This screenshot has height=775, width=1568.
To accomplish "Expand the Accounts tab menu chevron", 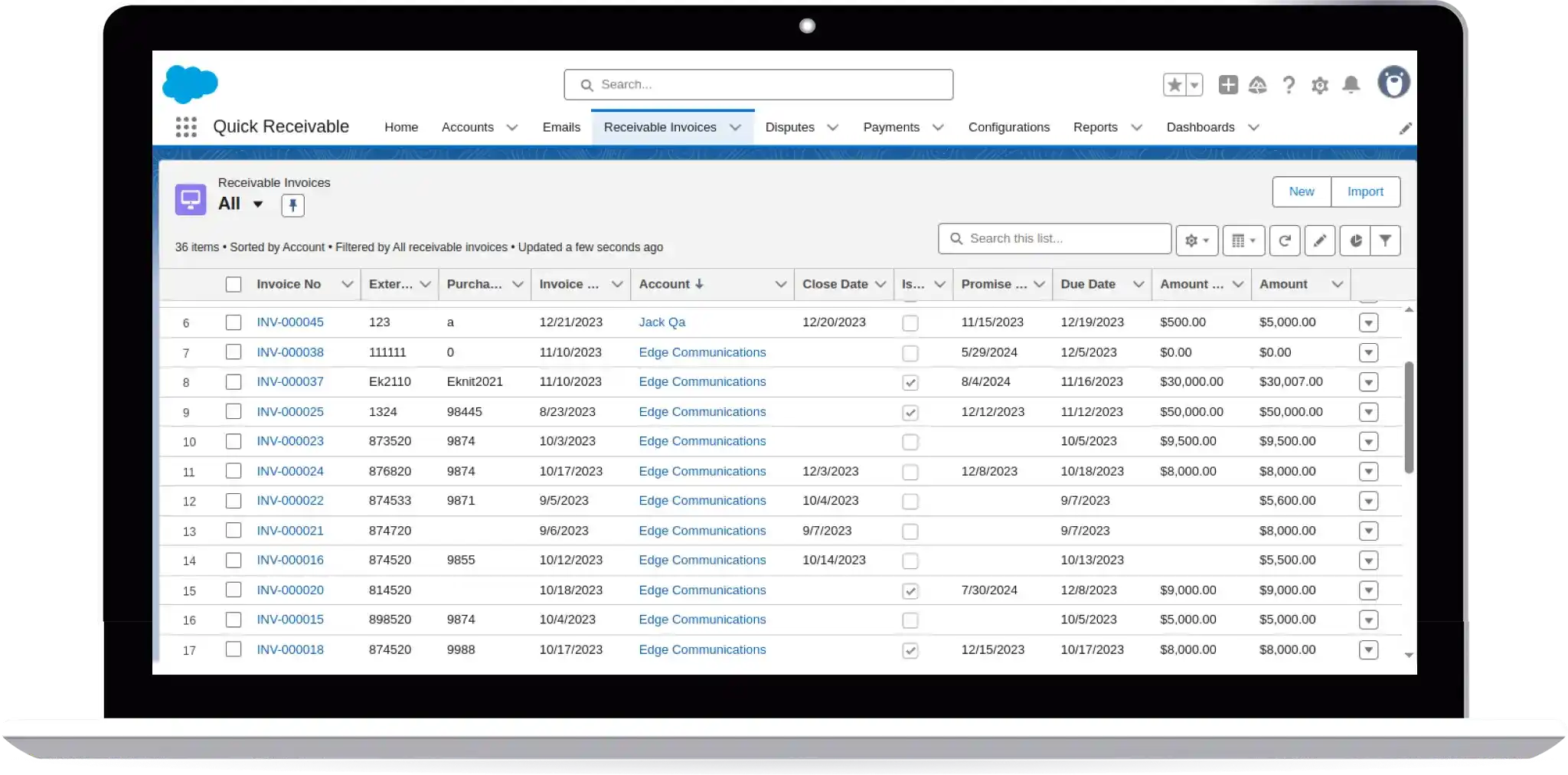I will tap(512, 128).
